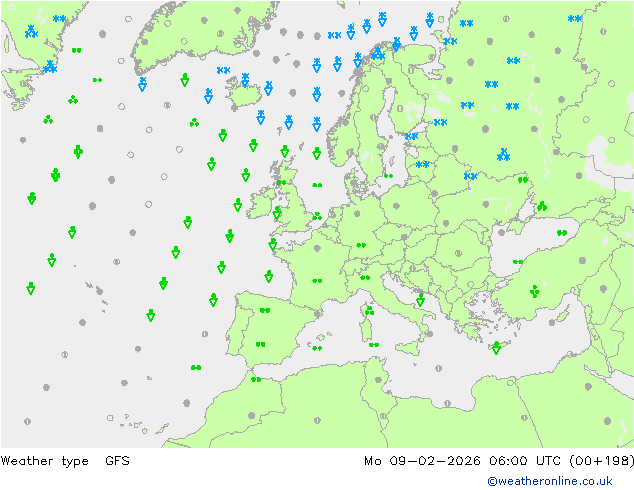The height and width of the screenshot is (490, 634).
Task: Select the drizzle symbol south of Sardinia
Action: 374,344
